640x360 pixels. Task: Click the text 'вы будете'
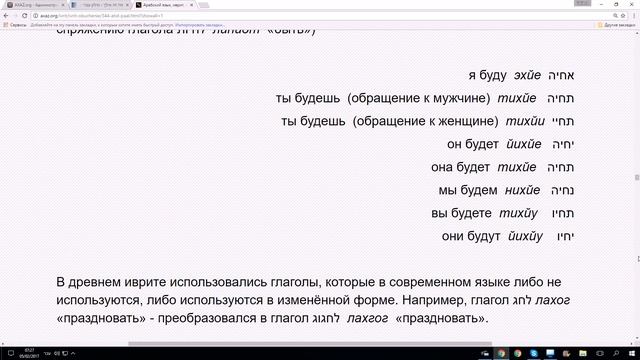pos(461,213)
